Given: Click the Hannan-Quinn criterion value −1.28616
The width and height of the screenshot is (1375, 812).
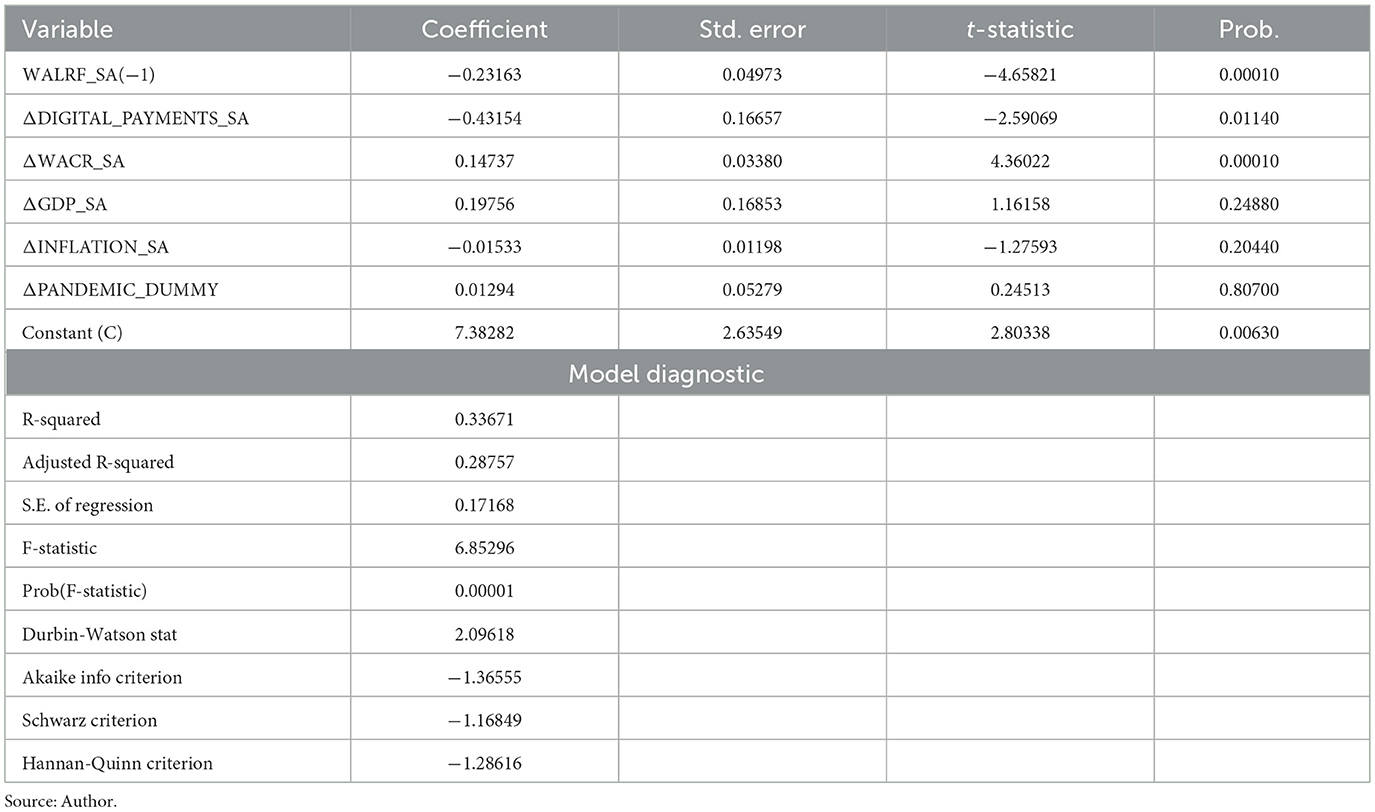Looking at the screenshot, I should (x=484, y=763).
